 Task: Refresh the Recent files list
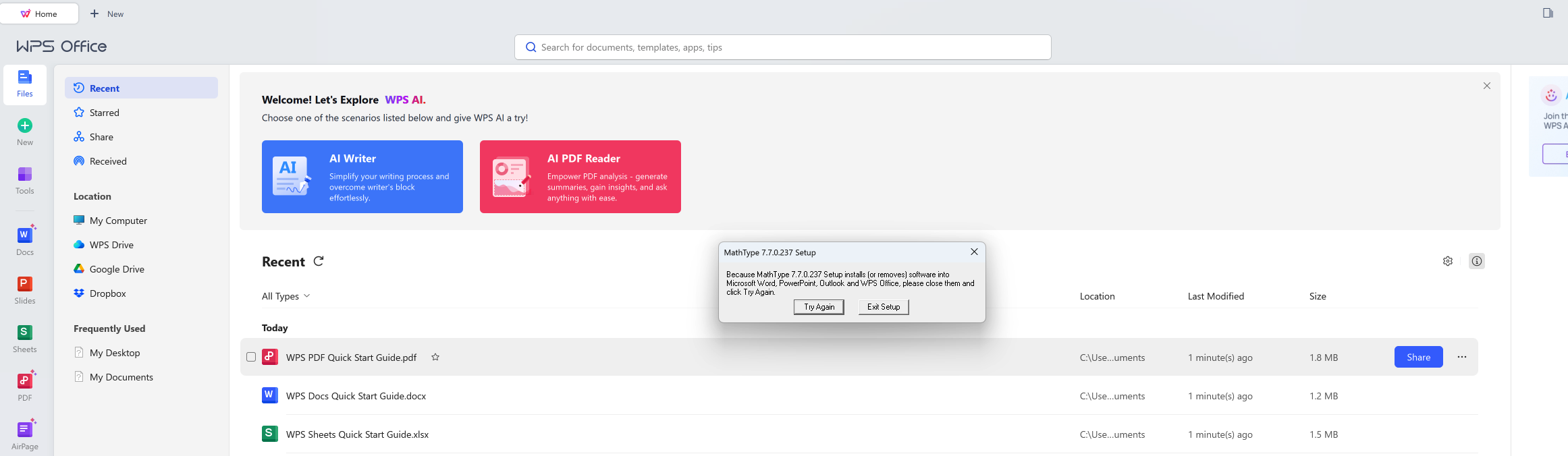point(319,261)
